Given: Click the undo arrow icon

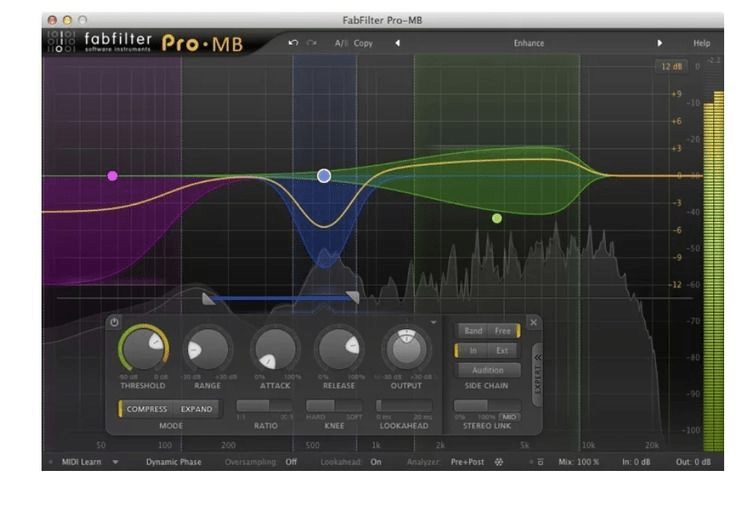Looking at the screenshot, I should (293, 43).
